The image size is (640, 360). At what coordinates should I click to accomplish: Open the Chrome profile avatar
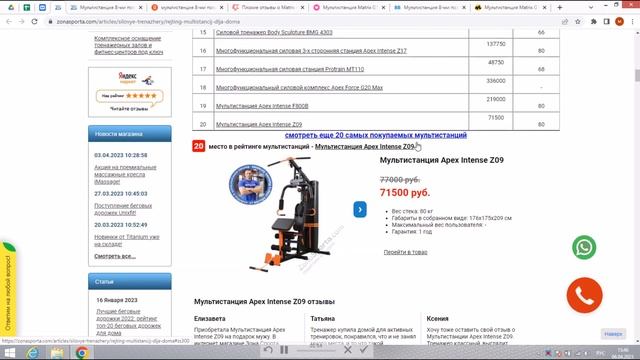tap(619, 22)
